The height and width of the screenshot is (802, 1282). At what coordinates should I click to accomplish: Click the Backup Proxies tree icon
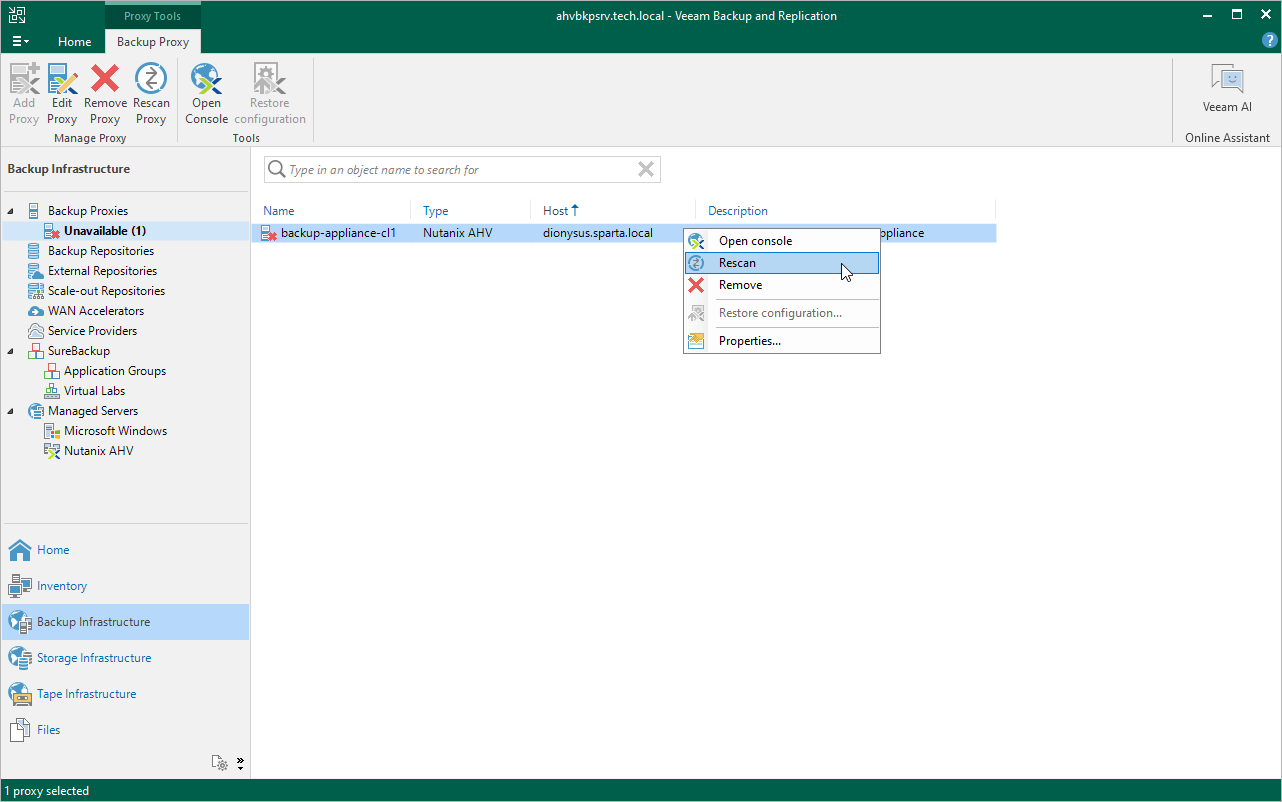pyautogui.click(x=35, y=211)
